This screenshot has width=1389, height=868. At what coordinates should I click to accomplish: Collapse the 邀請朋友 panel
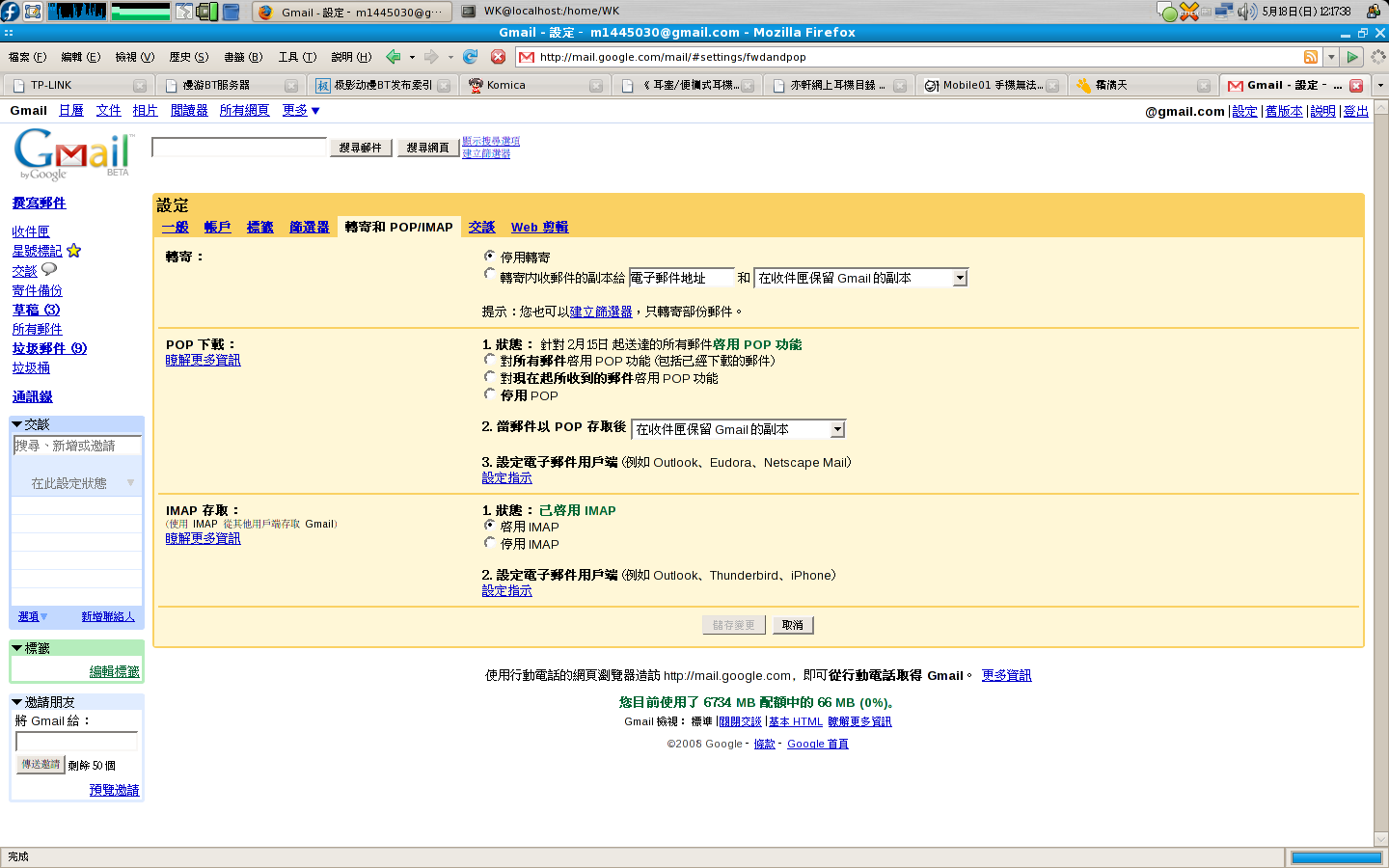(16, 702)
